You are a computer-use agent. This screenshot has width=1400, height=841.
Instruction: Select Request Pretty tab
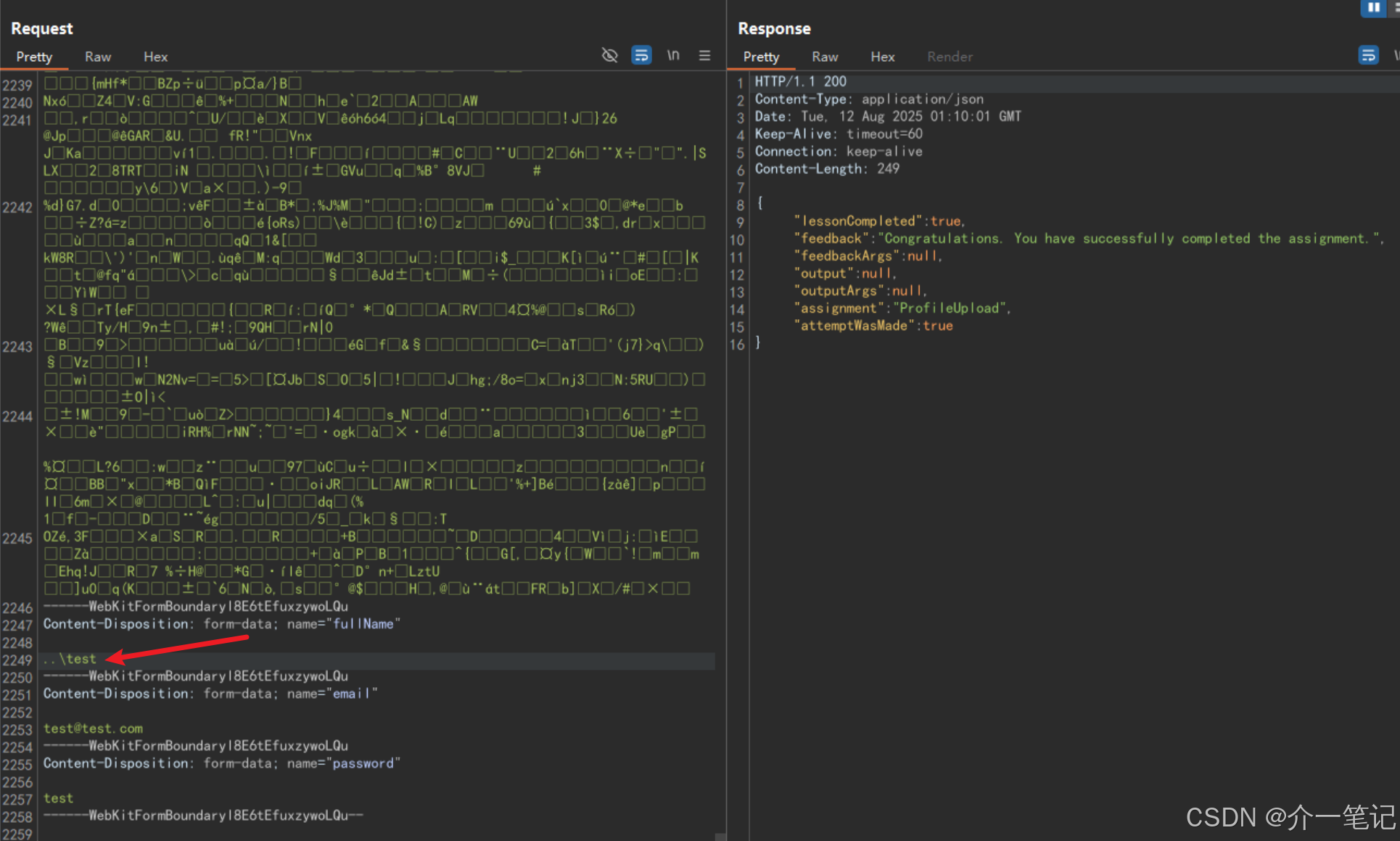(x=34, y=57)
